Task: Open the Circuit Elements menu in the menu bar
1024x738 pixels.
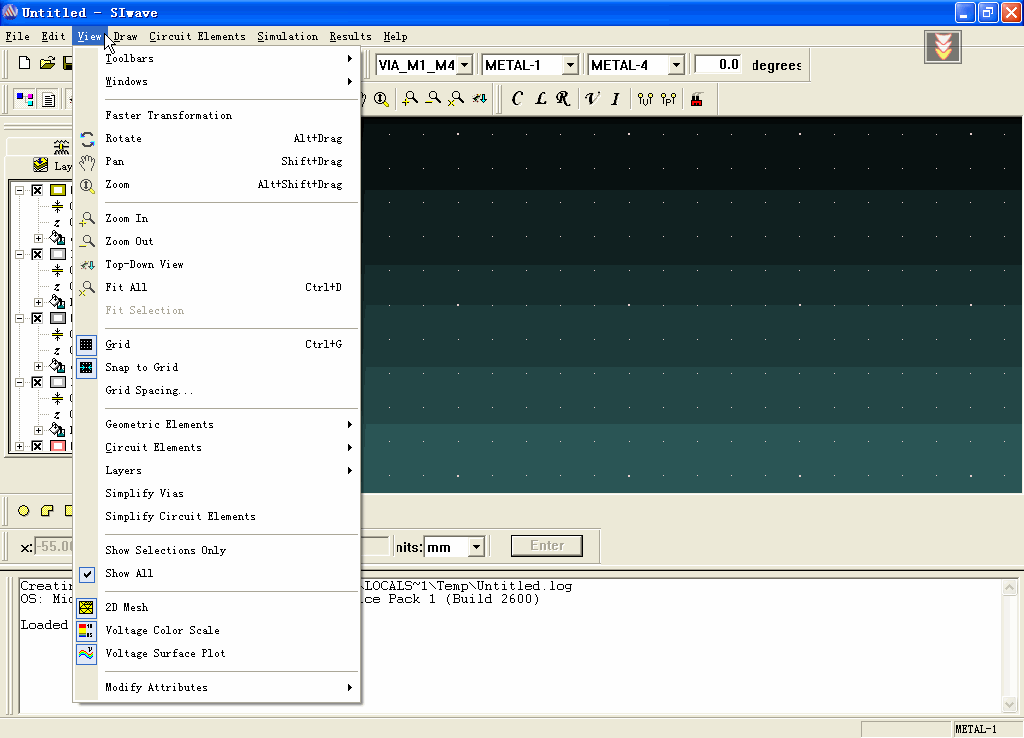Action: point(197,37)
